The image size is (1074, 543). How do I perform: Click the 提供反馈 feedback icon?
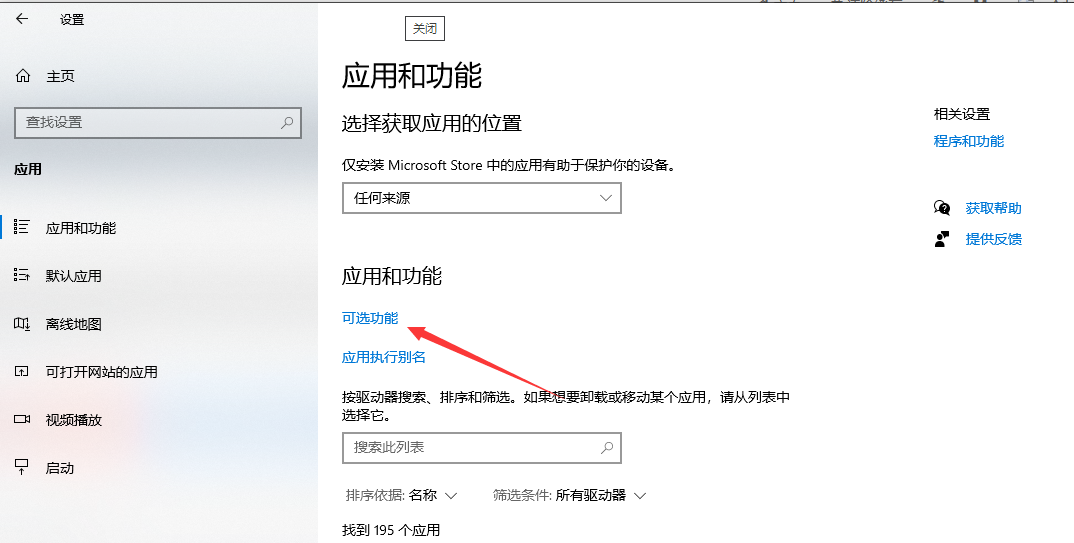942,239
